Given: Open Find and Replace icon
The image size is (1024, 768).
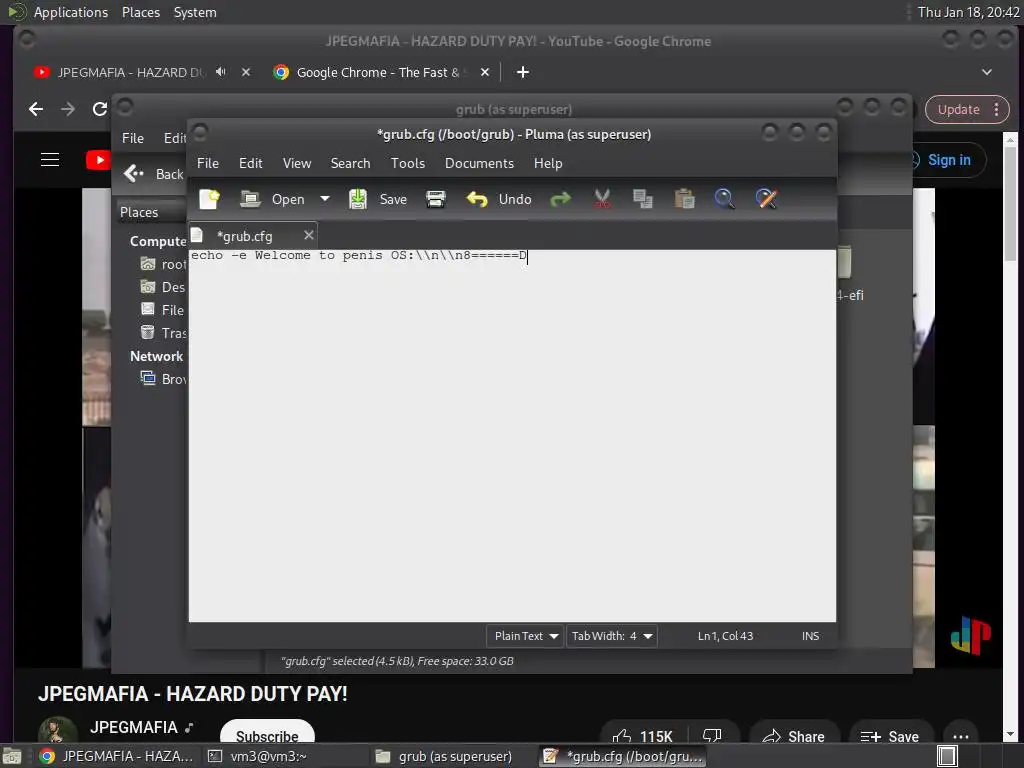Looking at the screenshot, I should (766, 199).
